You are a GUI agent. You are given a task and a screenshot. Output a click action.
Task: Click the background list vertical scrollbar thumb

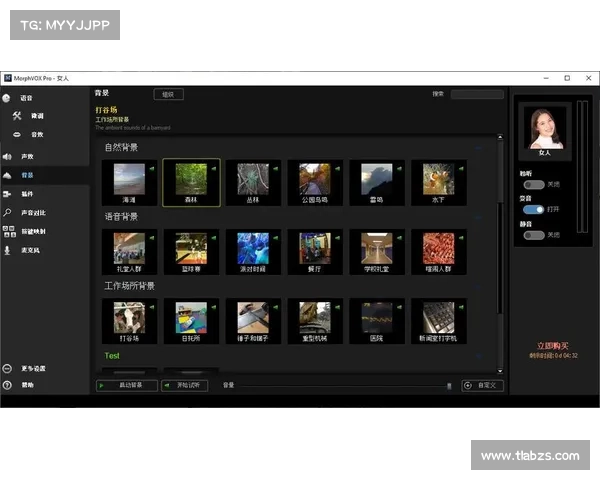pos(499,258)
